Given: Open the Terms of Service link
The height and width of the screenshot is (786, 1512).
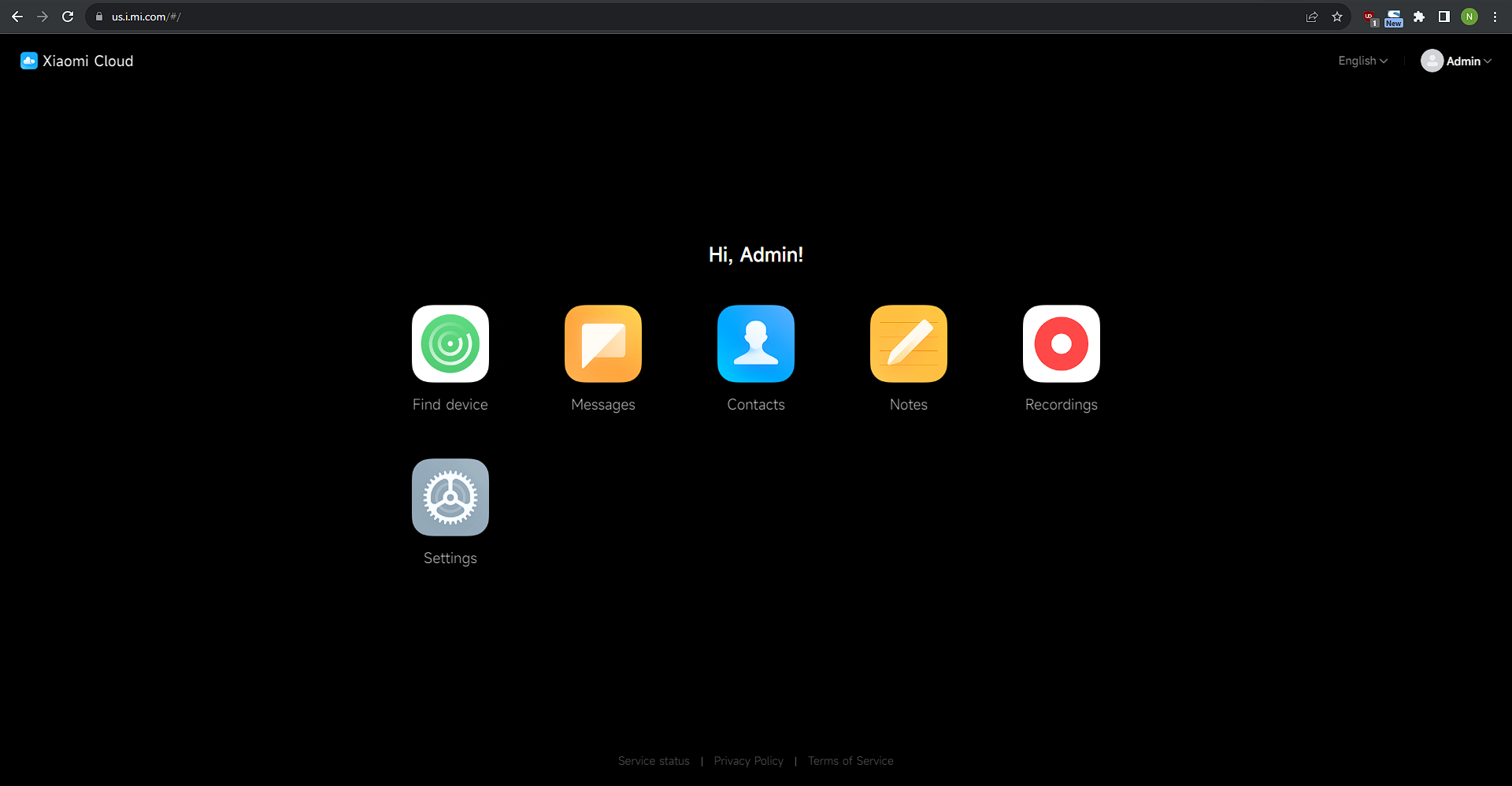Looking at the screenshot, I should pos(850,761).
